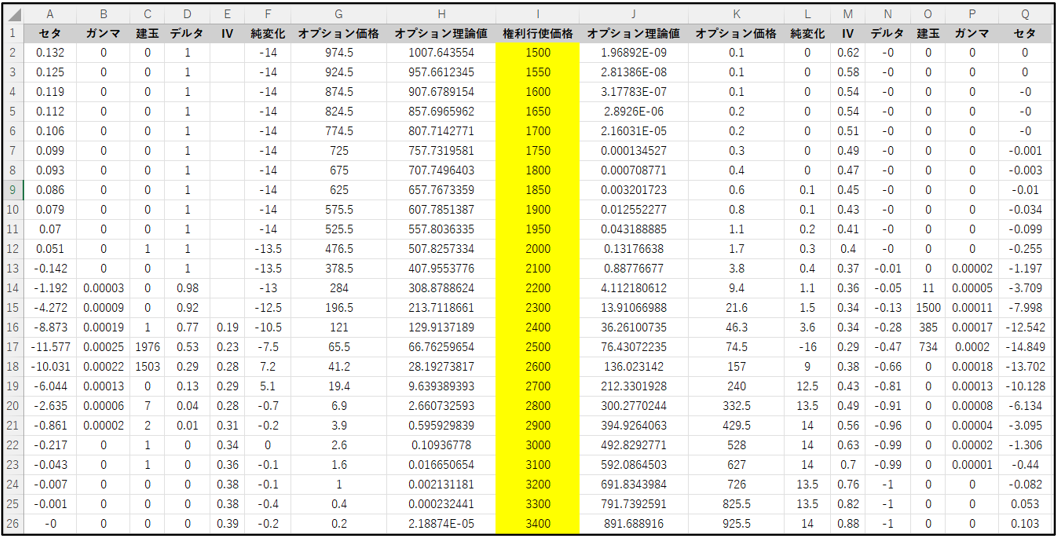Select the column A header
1058x537 pixels.
click(x=50, y=15)
